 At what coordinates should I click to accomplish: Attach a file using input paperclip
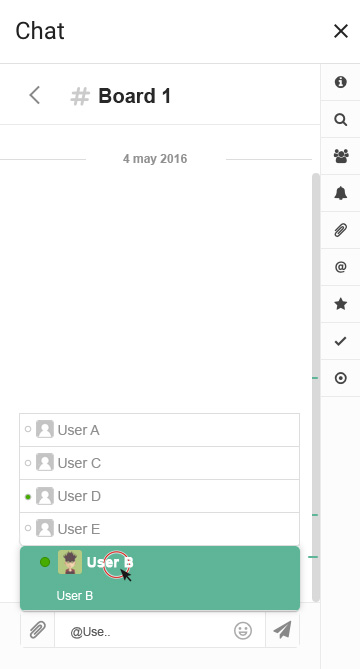[38, 630]
